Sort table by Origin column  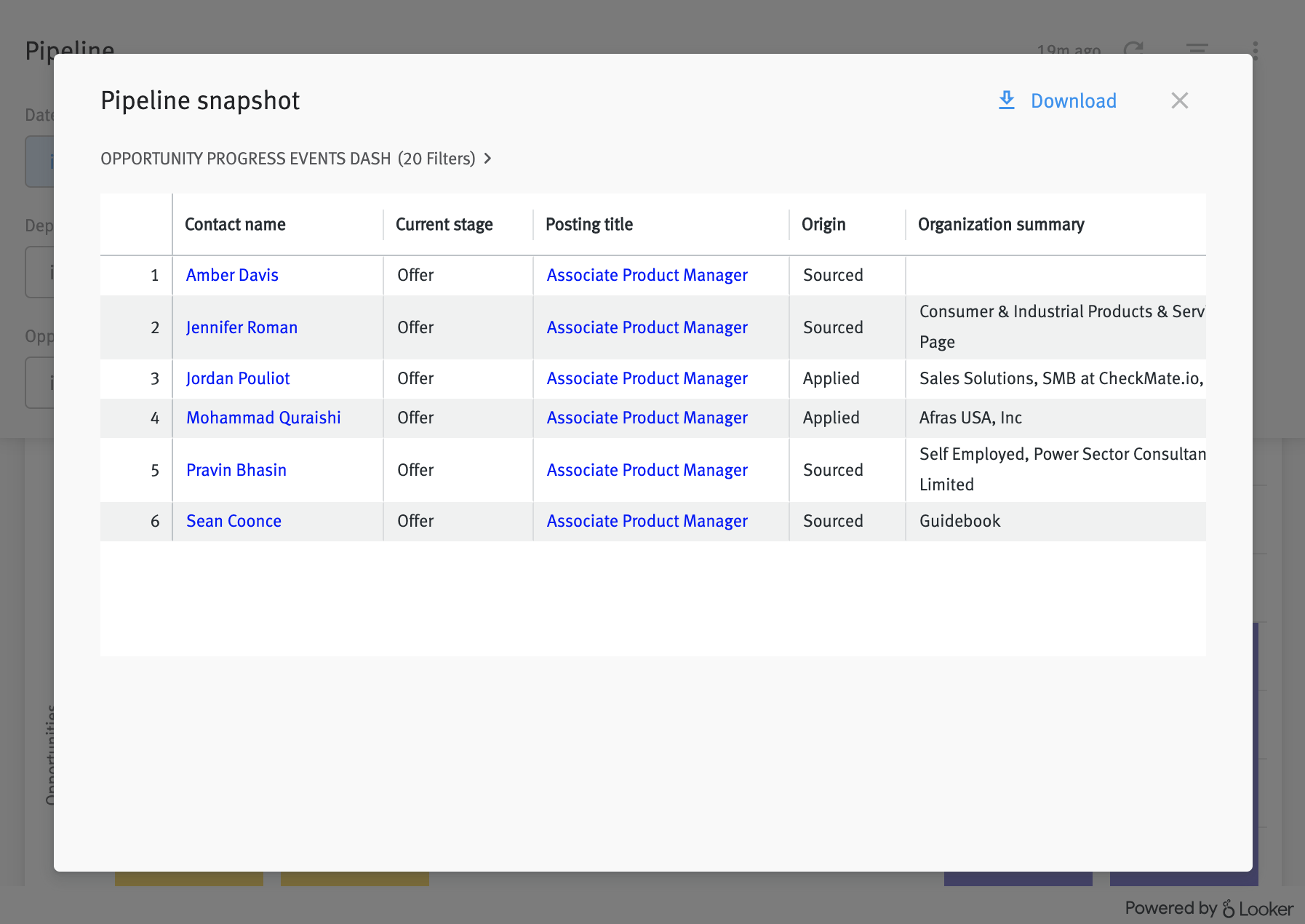point(823,225)
